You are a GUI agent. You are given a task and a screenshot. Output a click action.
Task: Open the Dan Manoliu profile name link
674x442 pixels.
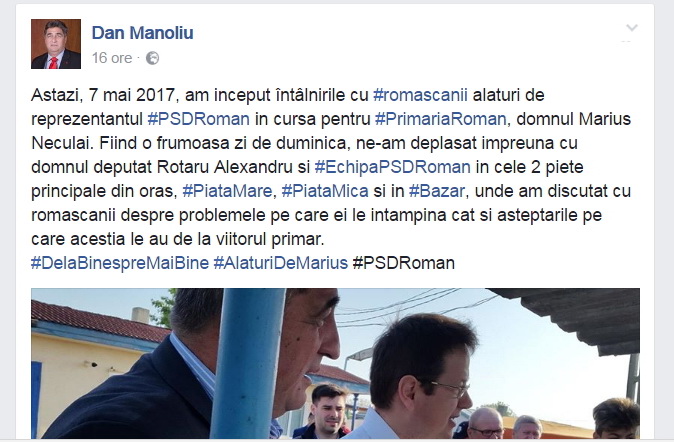142,33
